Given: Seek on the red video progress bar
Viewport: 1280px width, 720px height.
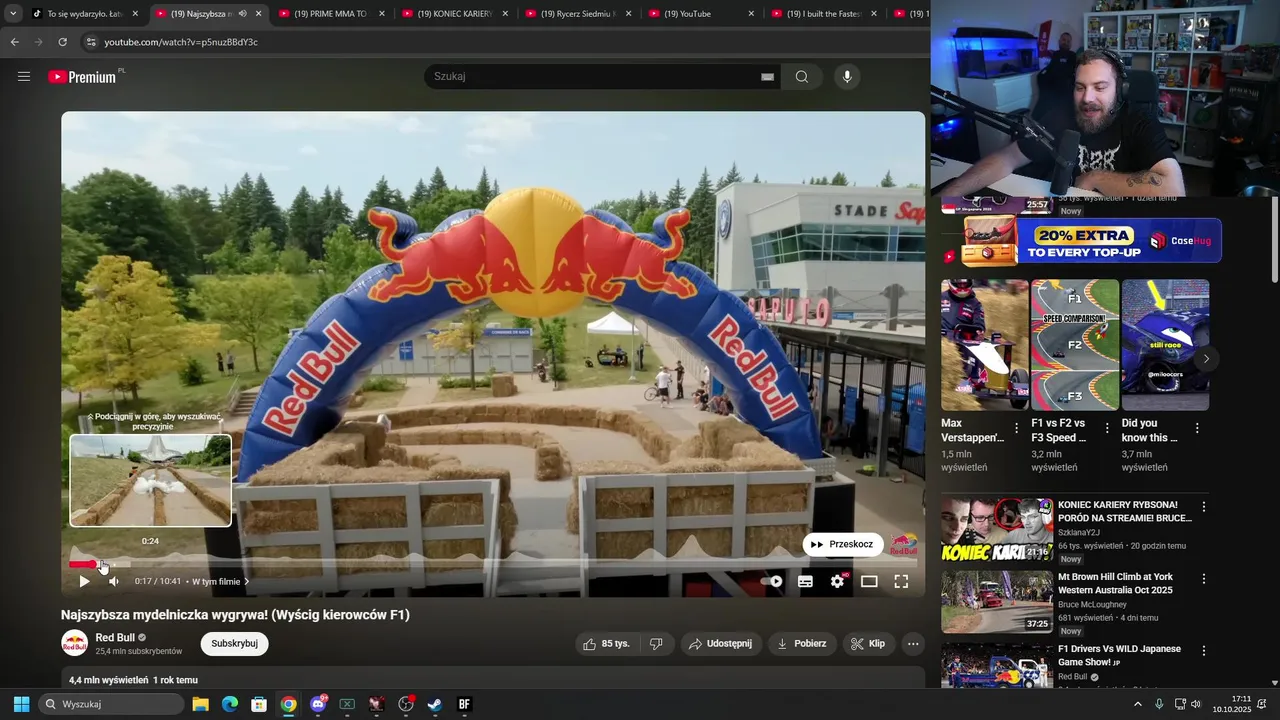Looking at the screenshot, I should pyautogui.click(x=83, y=564).
